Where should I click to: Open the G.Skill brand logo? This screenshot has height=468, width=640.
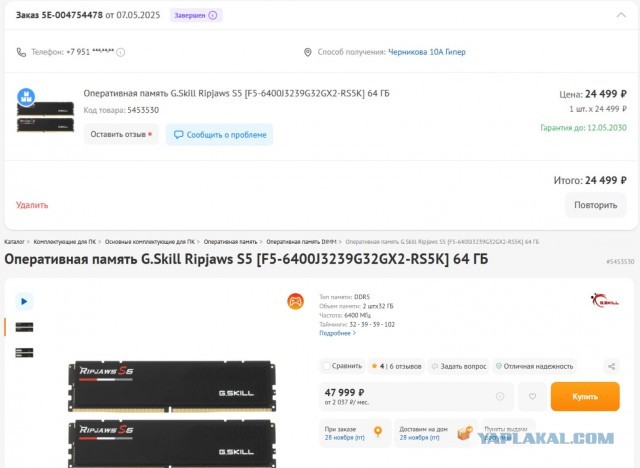pyautogui.click(x=604, y=300)
